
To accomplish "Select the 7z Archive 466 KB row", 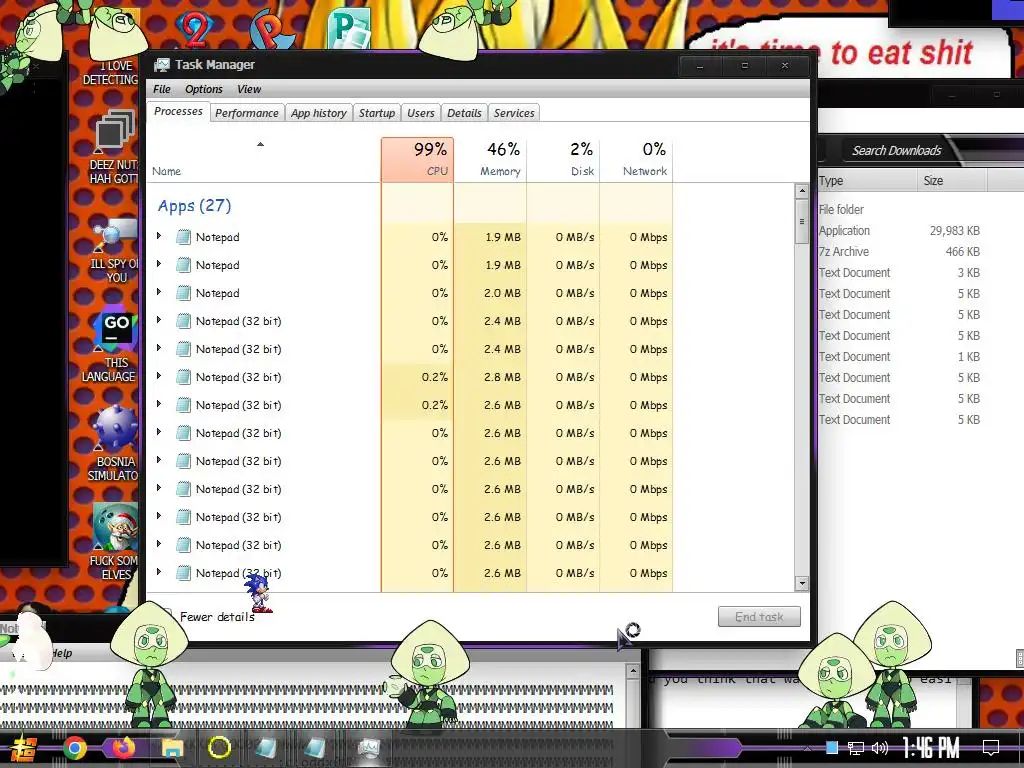I will point(901,251).
